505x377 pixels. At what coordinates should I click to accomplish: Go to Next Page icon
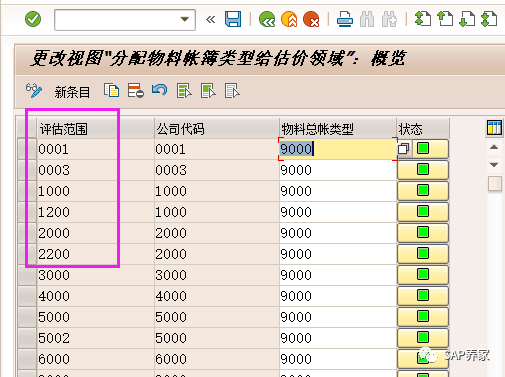[467, 19]
